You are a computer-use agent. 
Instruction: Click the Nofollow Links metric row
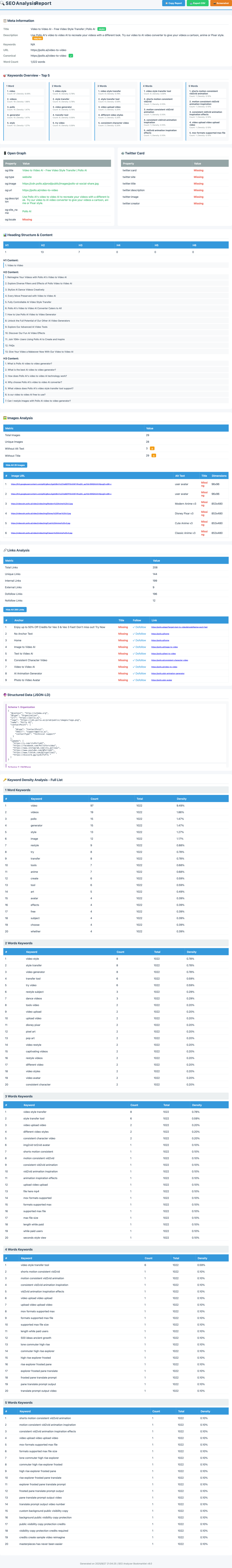[116, 601]
